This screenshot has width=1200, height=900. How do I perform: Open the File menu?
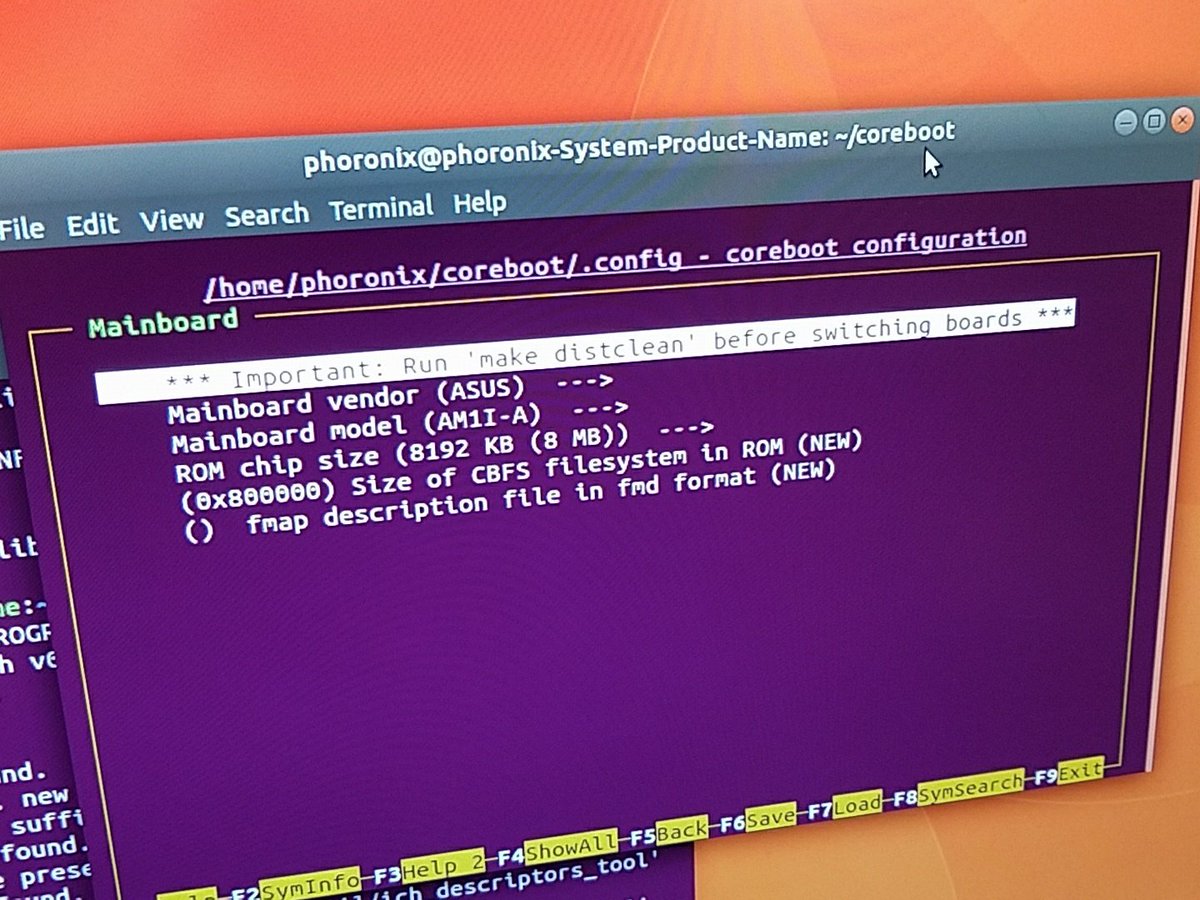tap(20, 229)
